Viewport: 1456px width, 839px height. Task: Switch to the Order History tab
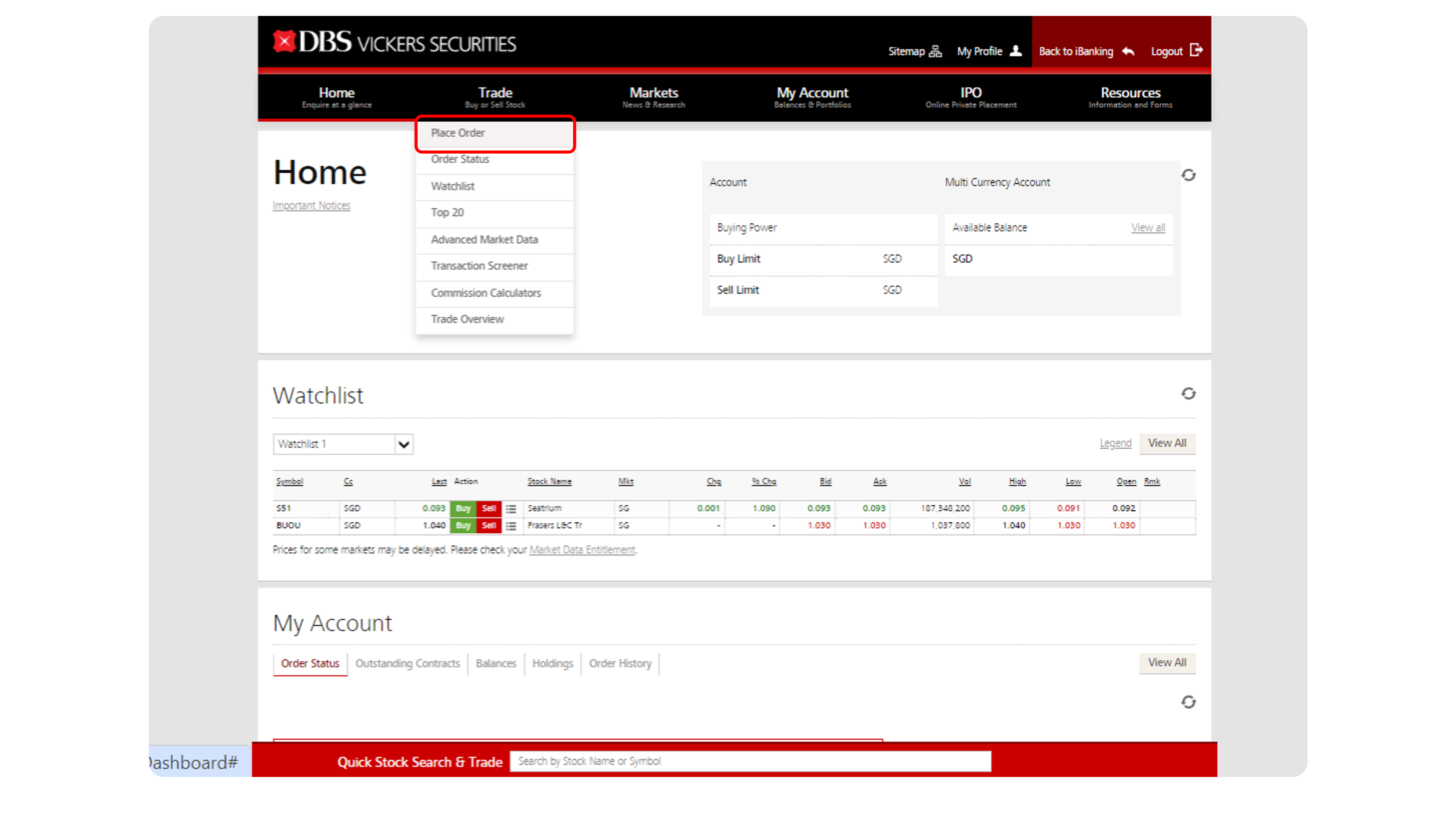point(620,664)
